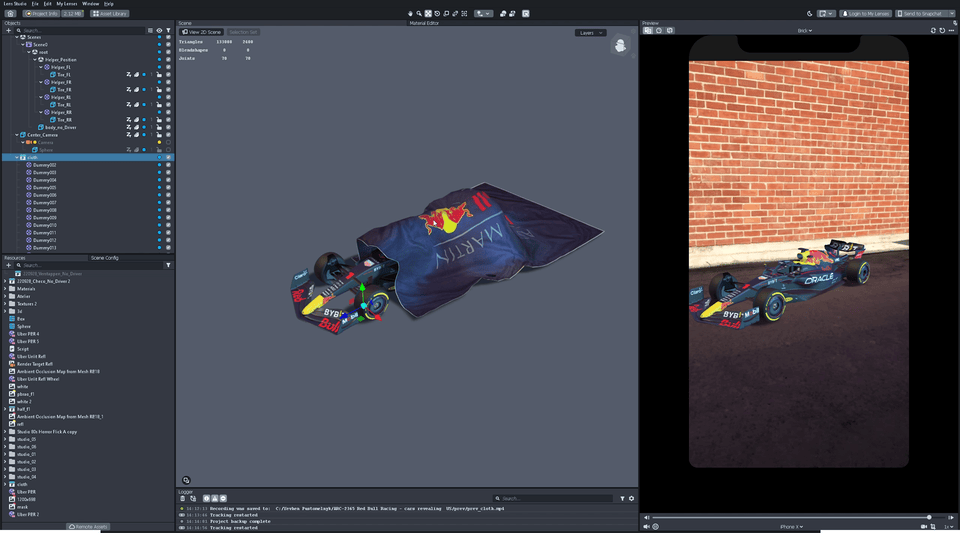Click the filter icon in the Objects panel

coord(168,30)
